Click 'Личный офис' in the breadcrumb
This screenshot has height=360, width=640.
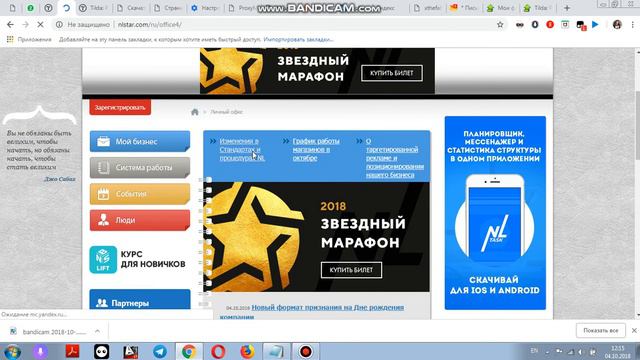point(227,112)
